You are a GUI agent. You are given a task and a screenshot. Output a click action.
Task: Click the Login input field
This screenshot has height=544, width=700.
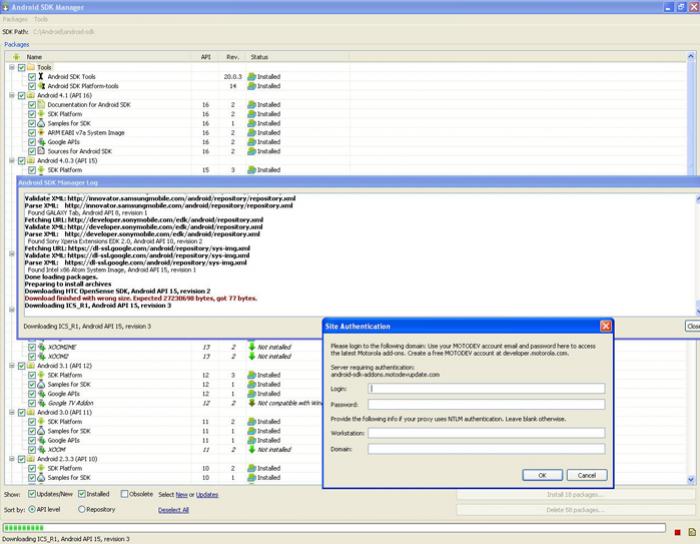tap(487, 388)
